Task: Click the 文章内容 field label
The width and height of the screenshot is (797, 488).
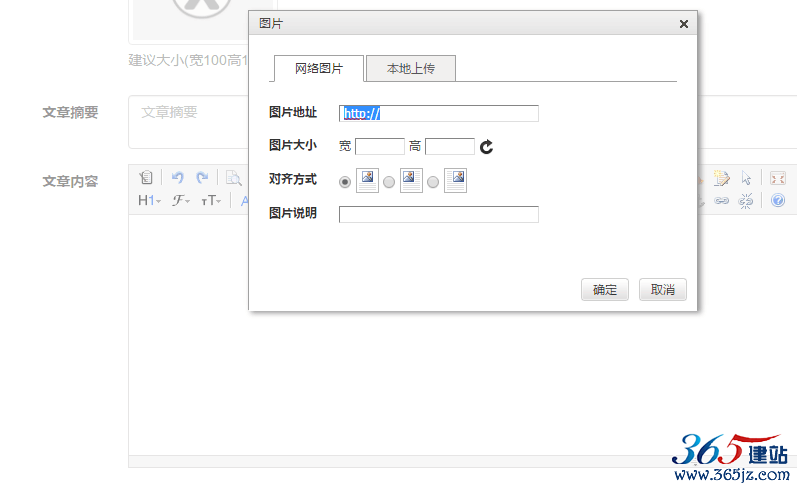Action: click(x=70, y=181)
